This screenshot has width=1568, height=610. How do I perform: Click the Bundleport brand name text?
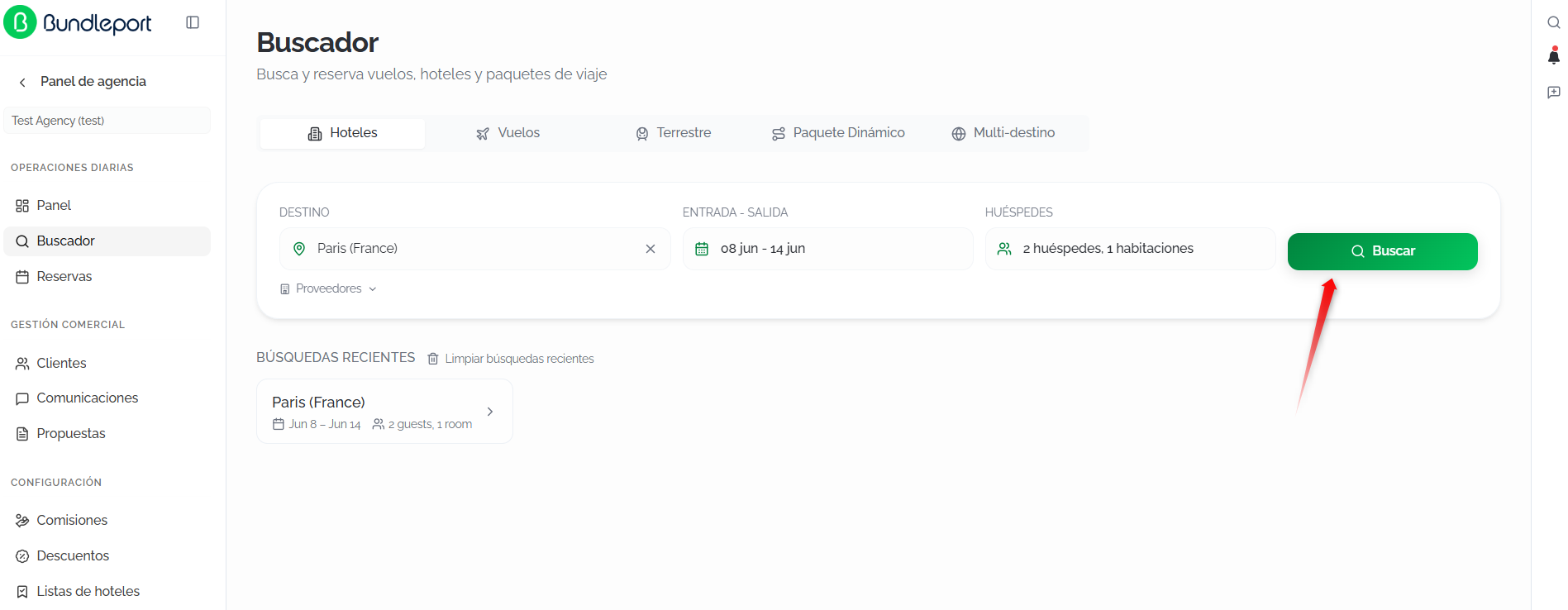(x=98, y=23)
